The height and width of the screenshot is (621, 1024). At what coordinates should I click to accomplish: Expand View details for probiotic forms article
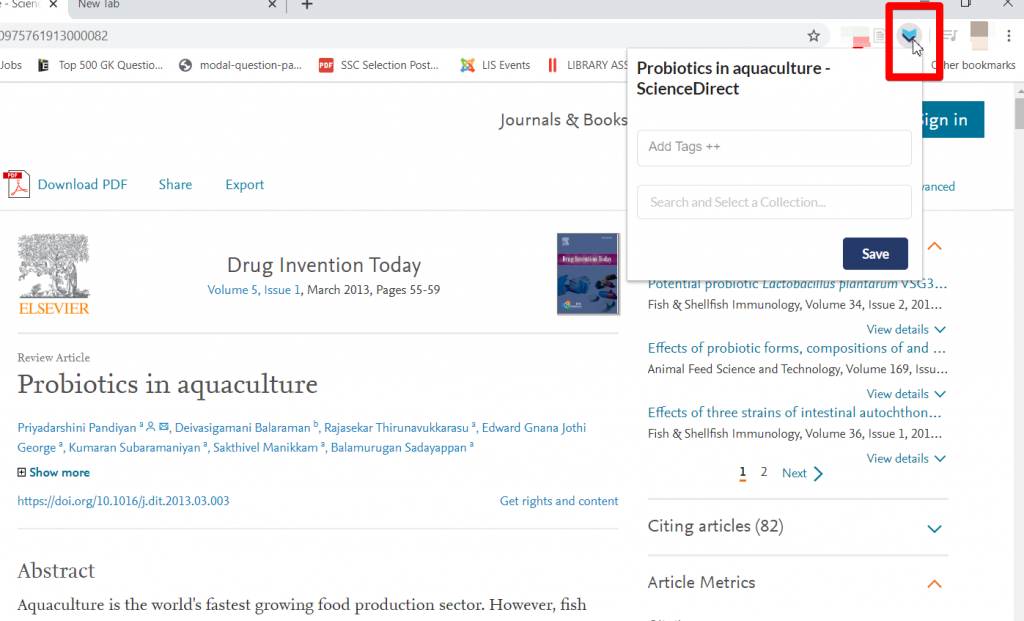(906, 394)
